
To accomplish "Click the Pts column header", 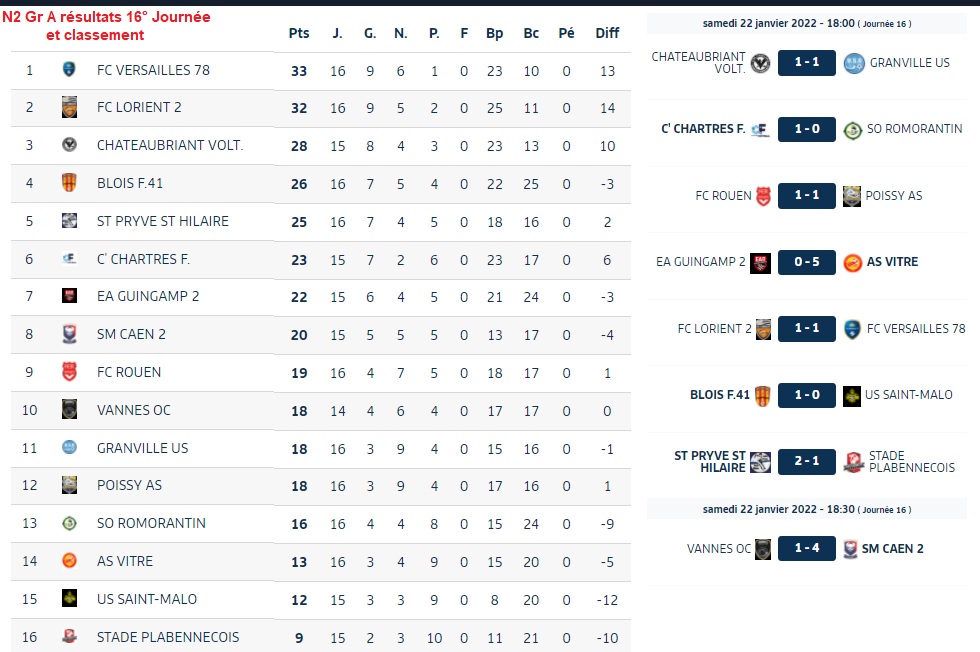I will pos(299,33).
